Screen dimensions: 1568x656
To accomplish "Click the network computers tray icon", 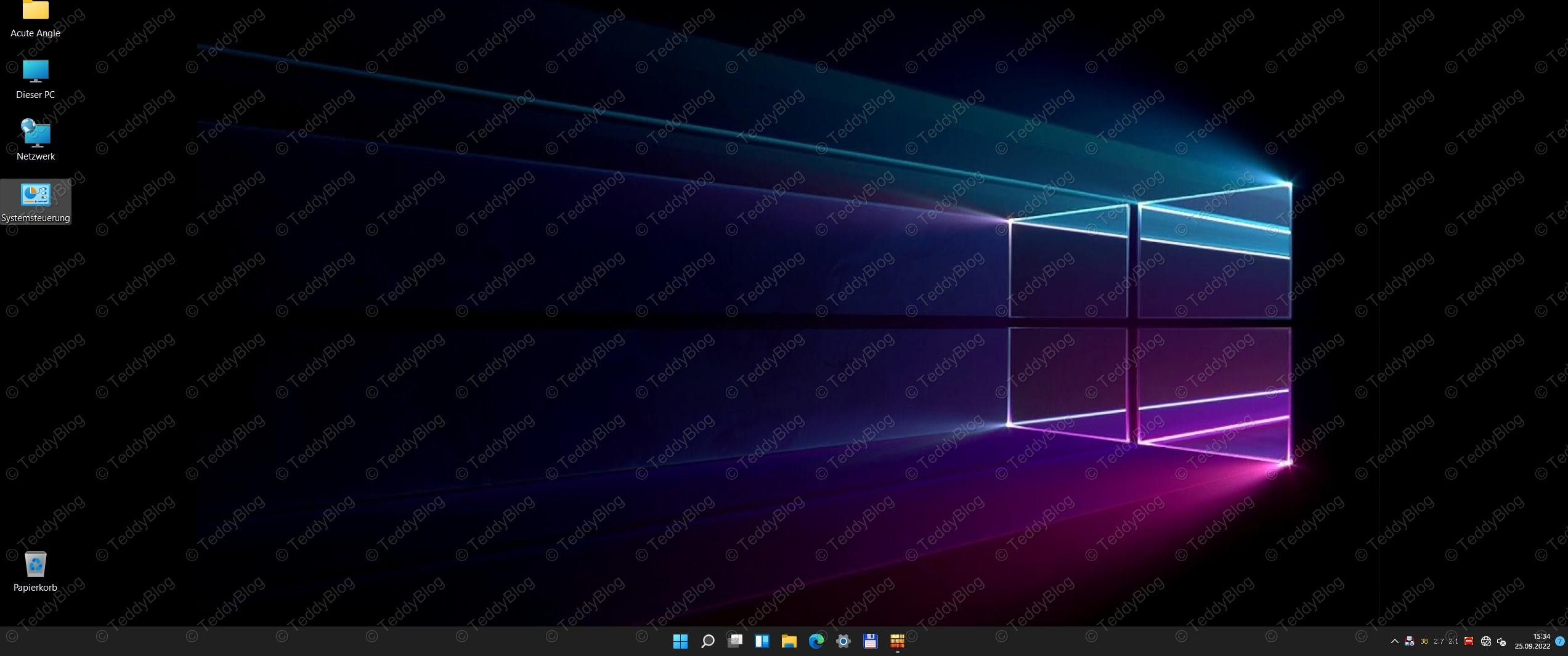I will 1409,641.
